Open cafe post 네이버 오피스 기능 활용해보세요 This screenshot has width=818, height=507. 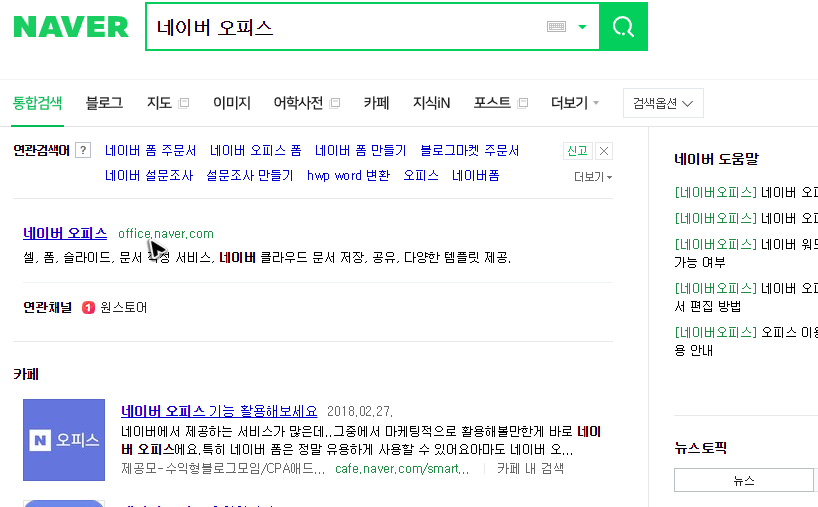219,411
